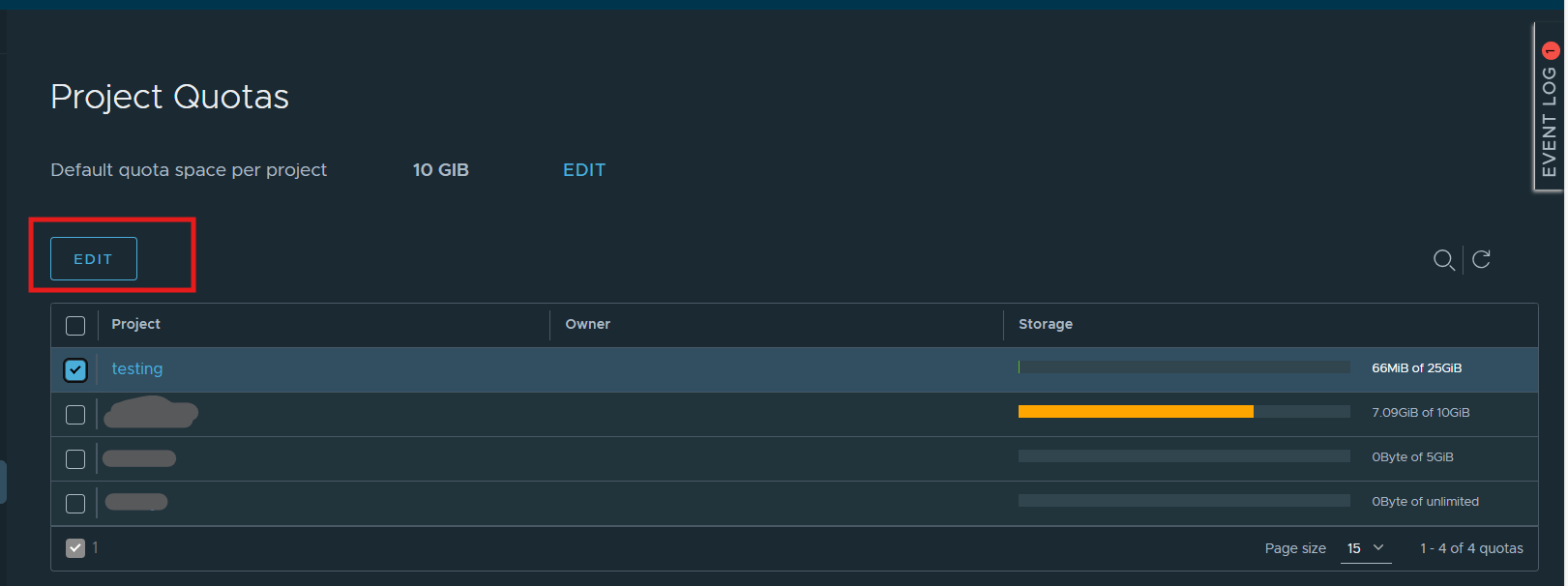Click the Project column header

135,324
